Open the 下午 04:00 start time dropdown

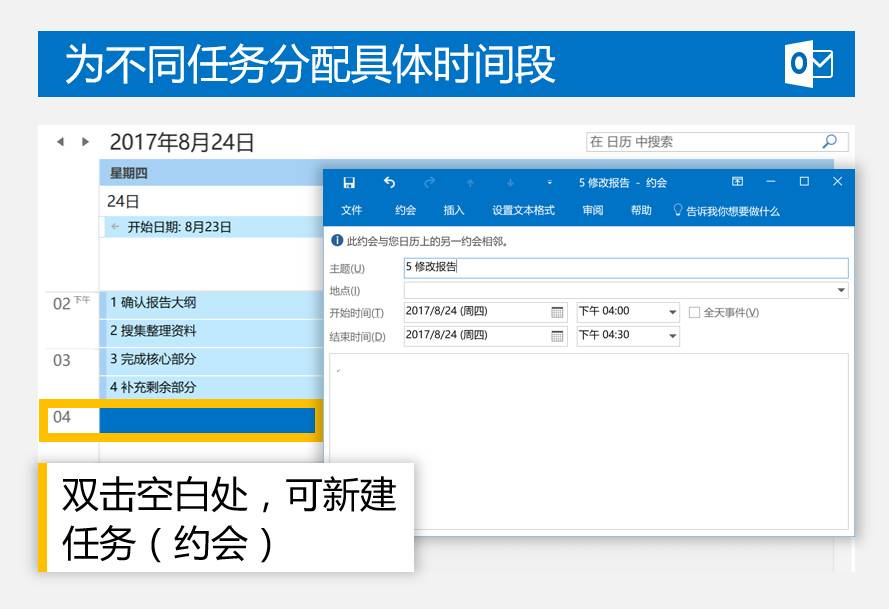coord(672,312)
